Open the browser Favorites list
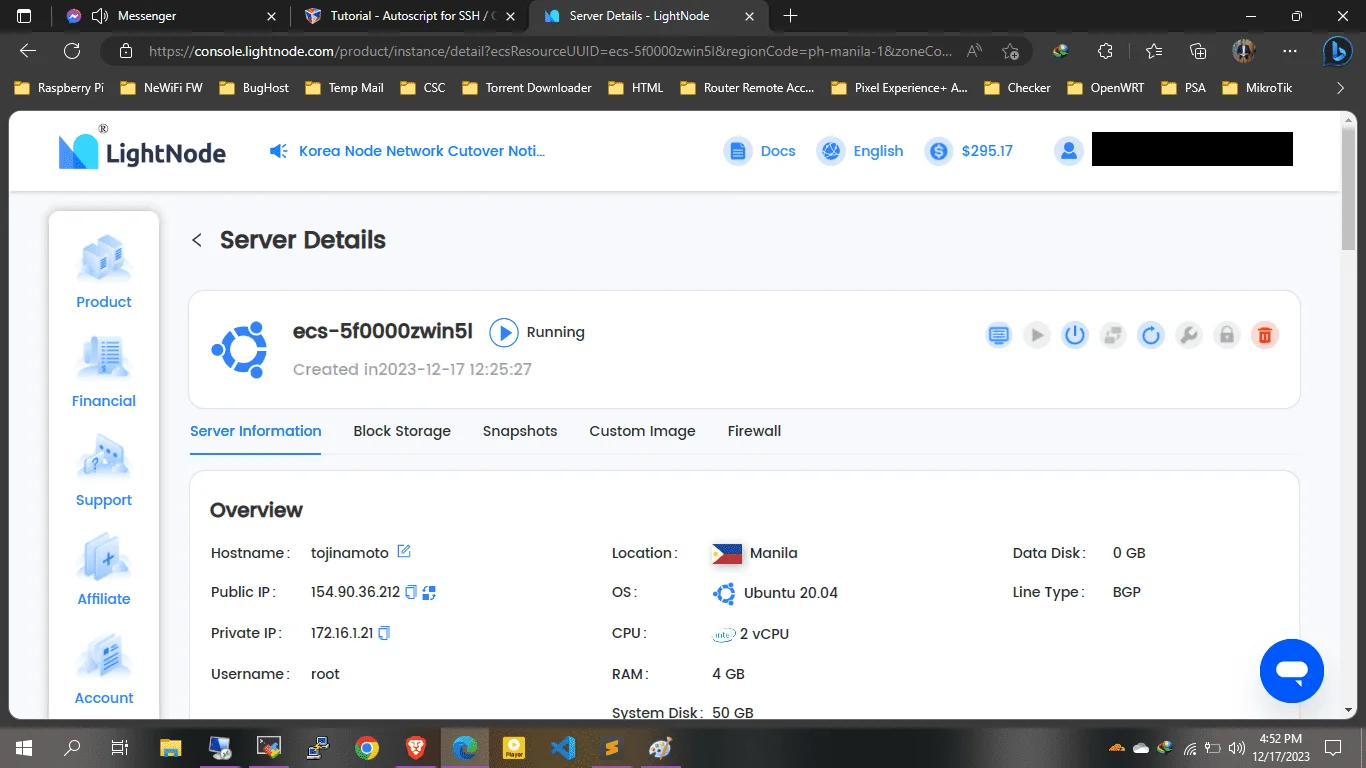1366x768 pixels. coord(1154,51)
